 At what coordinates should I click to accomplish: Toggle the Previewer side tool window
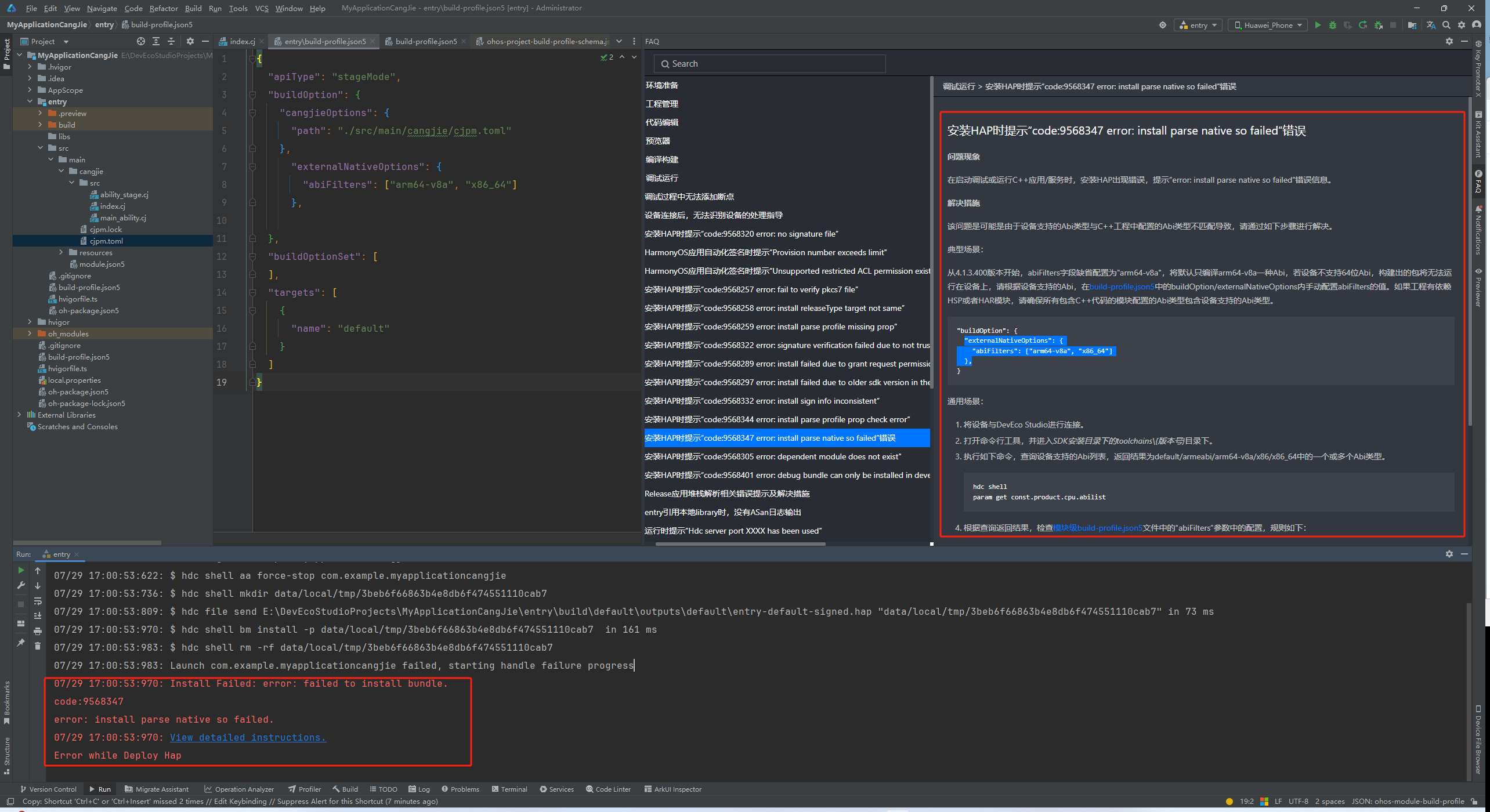click(1478, 288)
